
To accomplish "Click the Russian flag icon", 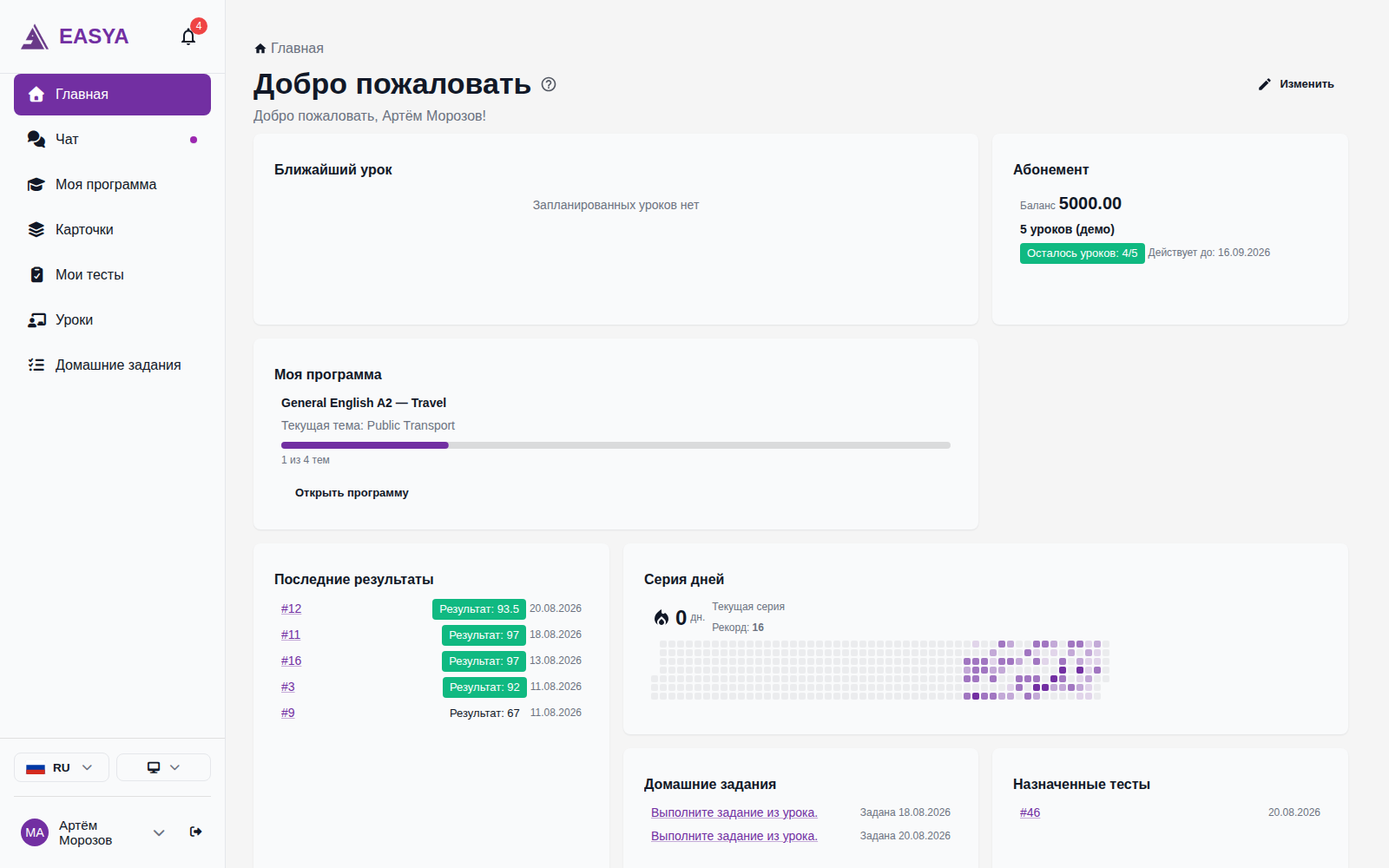I will (36, 768).
